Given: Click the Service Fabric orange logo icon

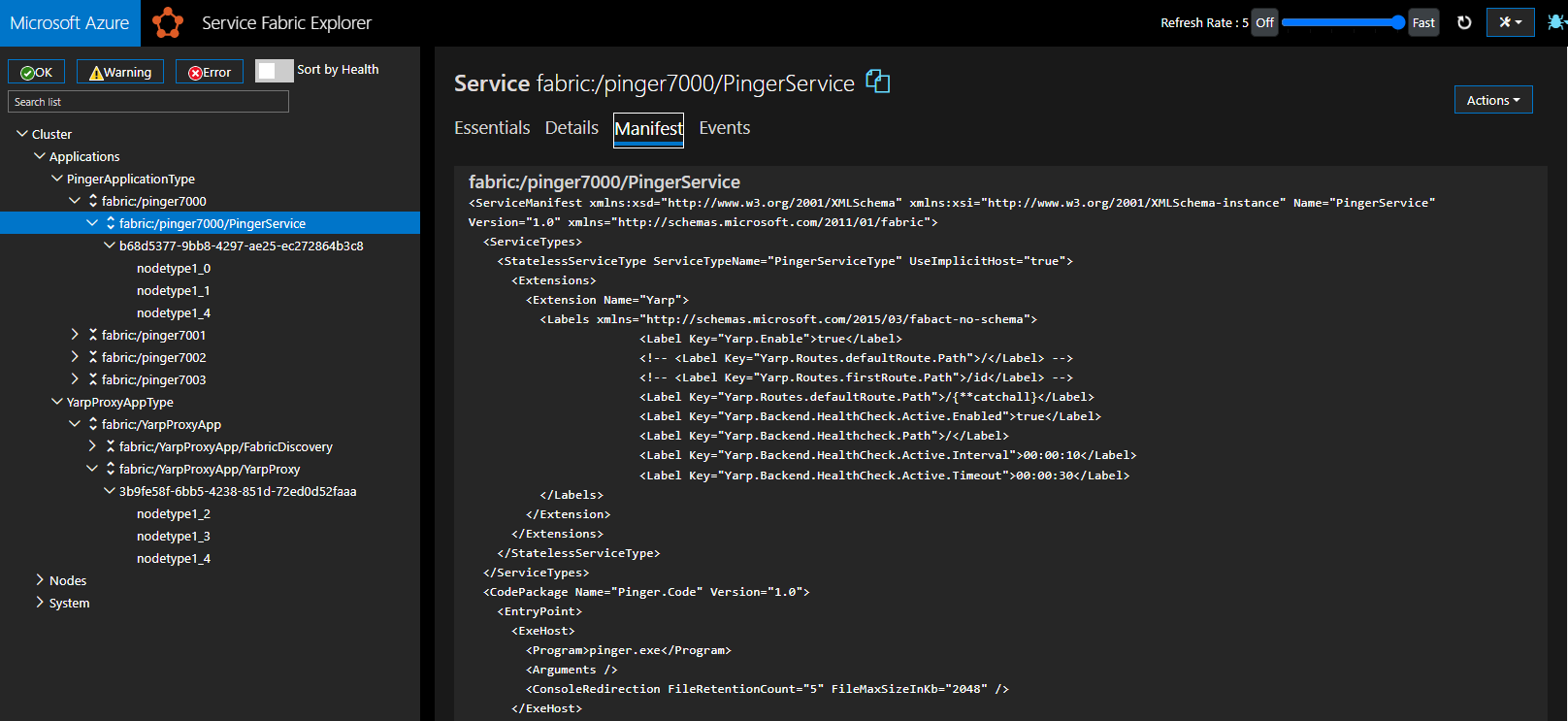Looking at the screenshot, I should (168, 22).
